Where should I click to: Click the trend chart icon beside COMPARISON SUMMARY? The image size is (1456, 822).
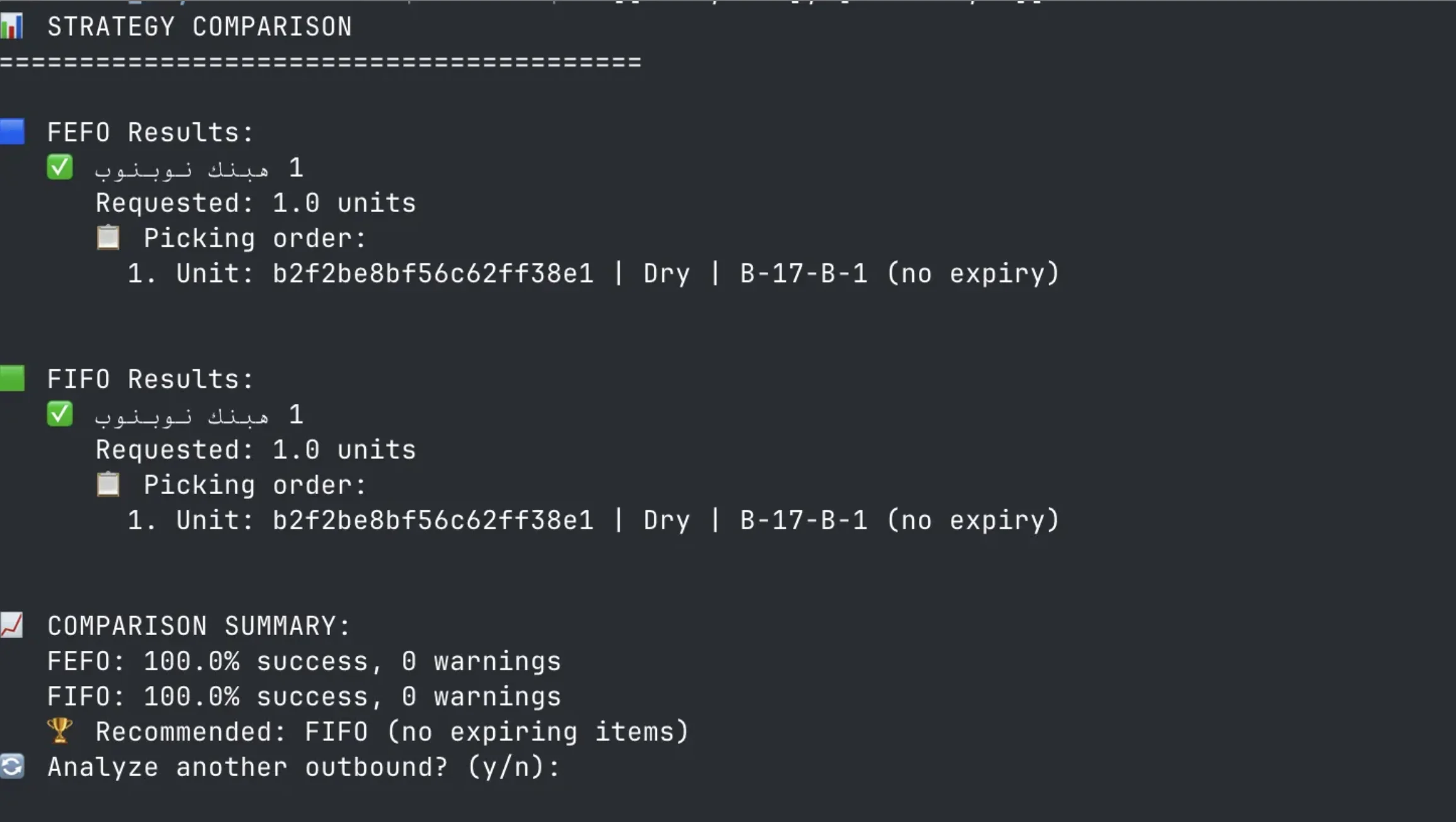(11, 625)
